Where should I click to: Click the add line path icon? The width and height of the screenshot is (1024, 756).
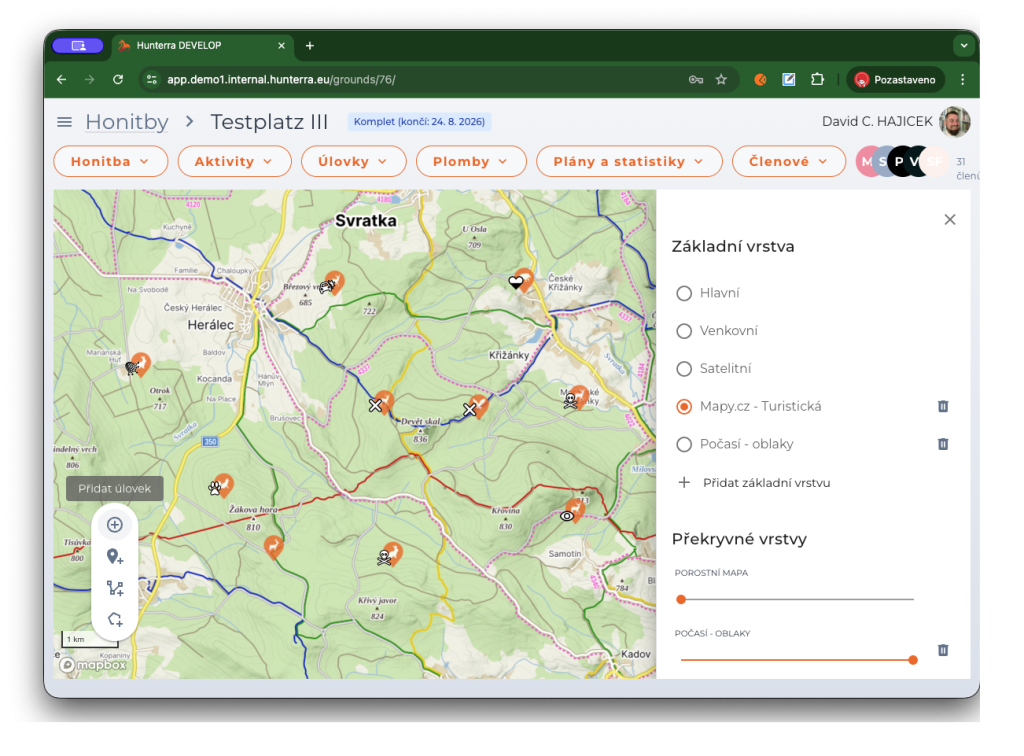pyautogui.click(x=115, y=589)
